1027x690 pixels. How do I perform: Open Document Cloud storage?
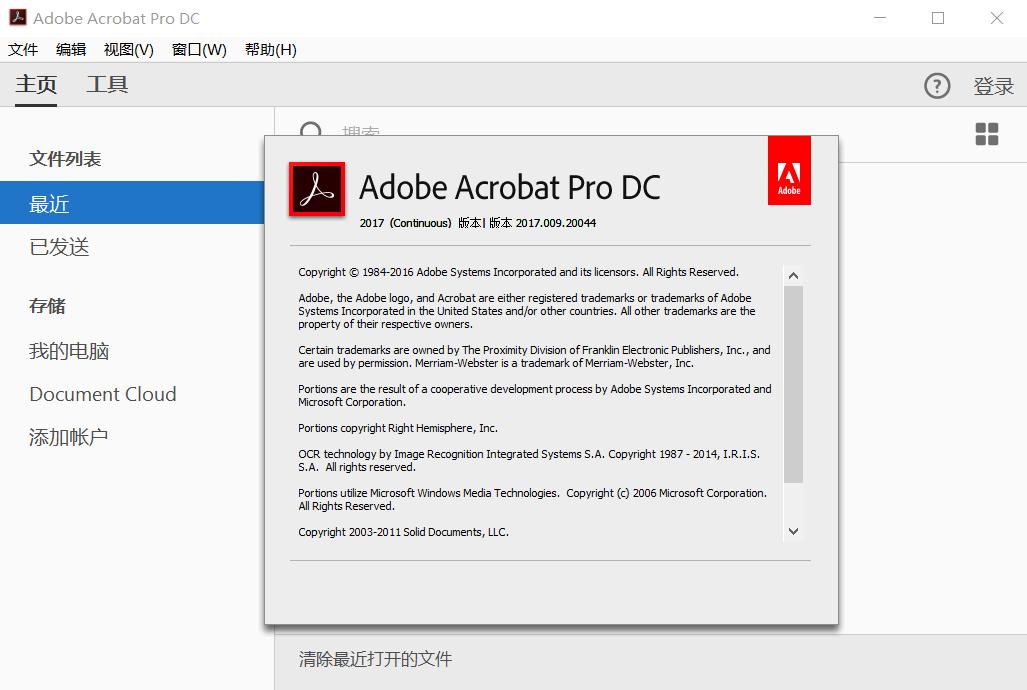[x=103, y=394]
